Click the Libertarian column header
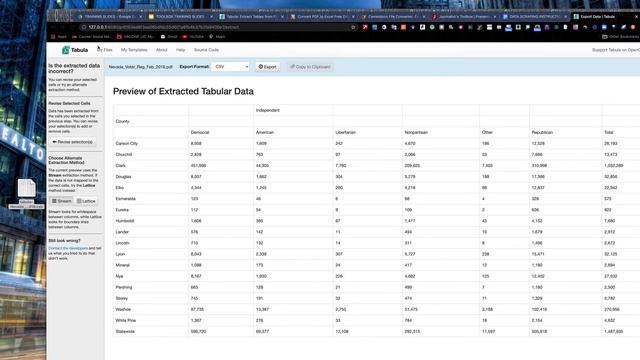Screen dimensions: 640x360 [x=346, y=132]
